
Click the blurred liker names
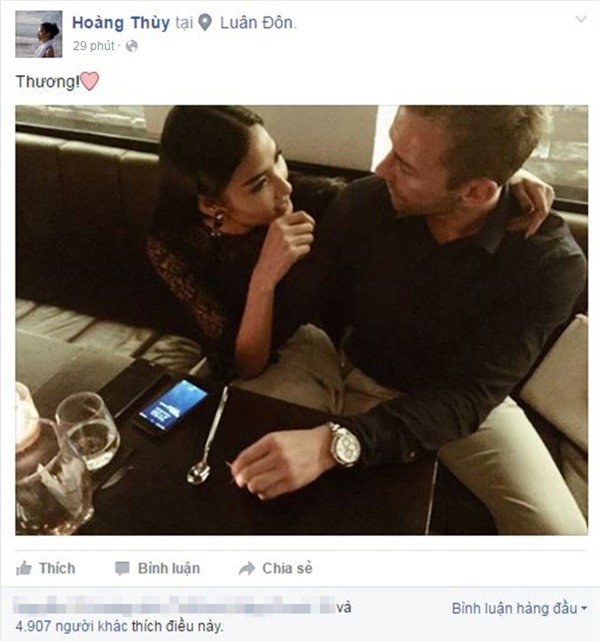point(175,606)
